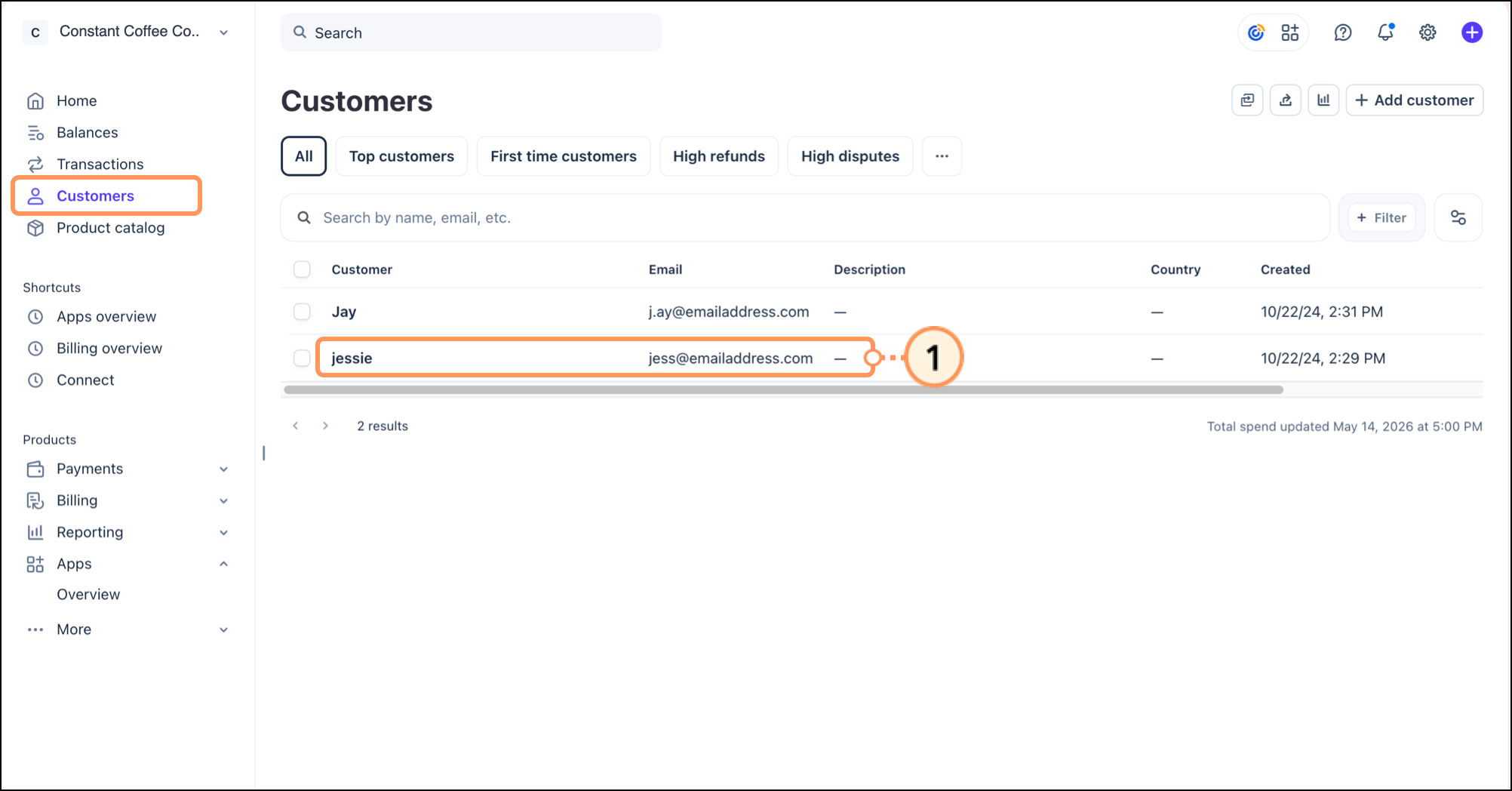
Task: Open the help question mark icon
Action: pyautogui.click(x=1343, y=32)
